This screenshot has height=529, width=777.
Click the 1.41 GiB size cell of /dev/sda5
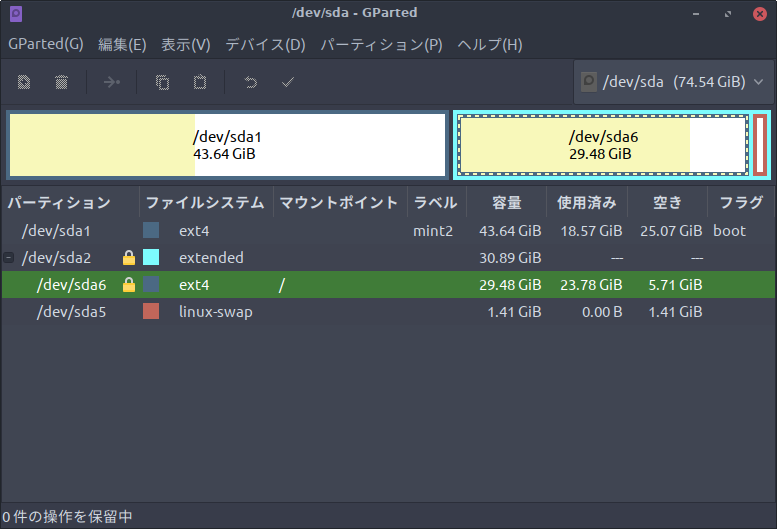(514, 312)
